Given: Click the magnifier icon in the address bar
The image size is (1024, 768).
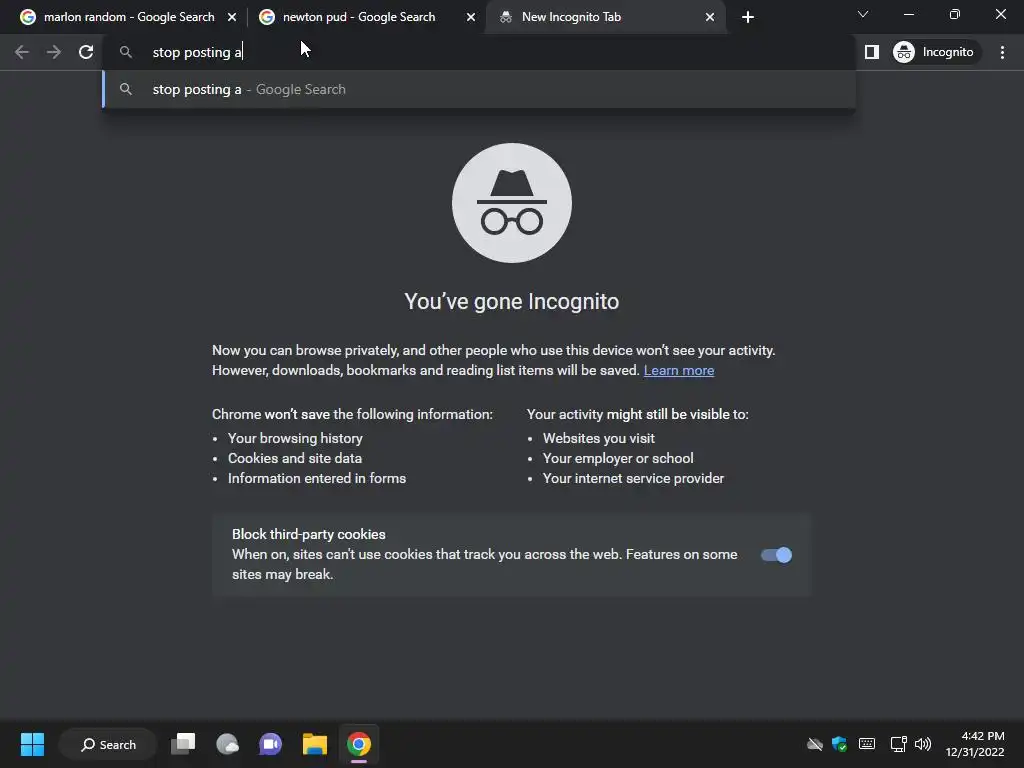Looking at the screenshot, I should pos(126,52).
